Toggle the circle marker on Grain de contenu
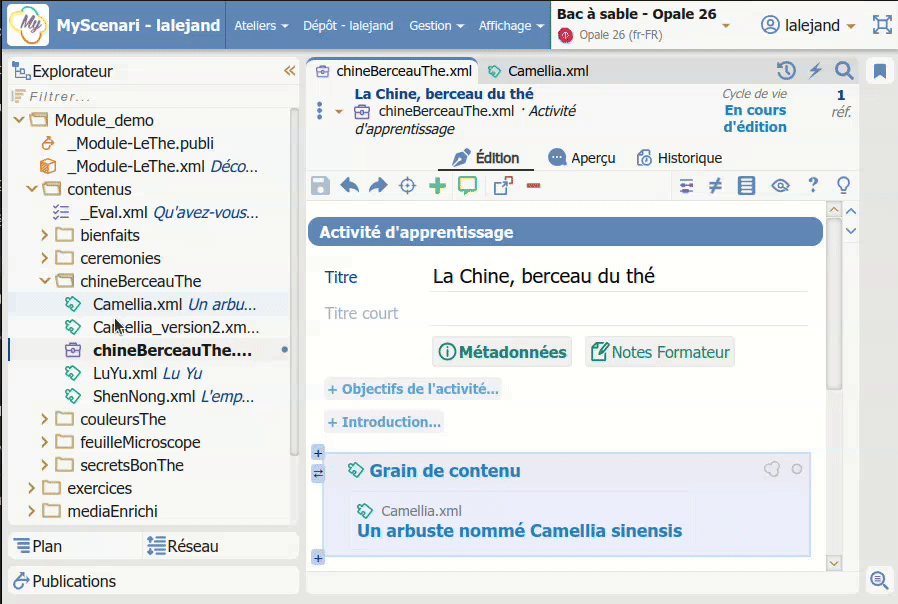 pyautogui.click(x=797, y=469)
